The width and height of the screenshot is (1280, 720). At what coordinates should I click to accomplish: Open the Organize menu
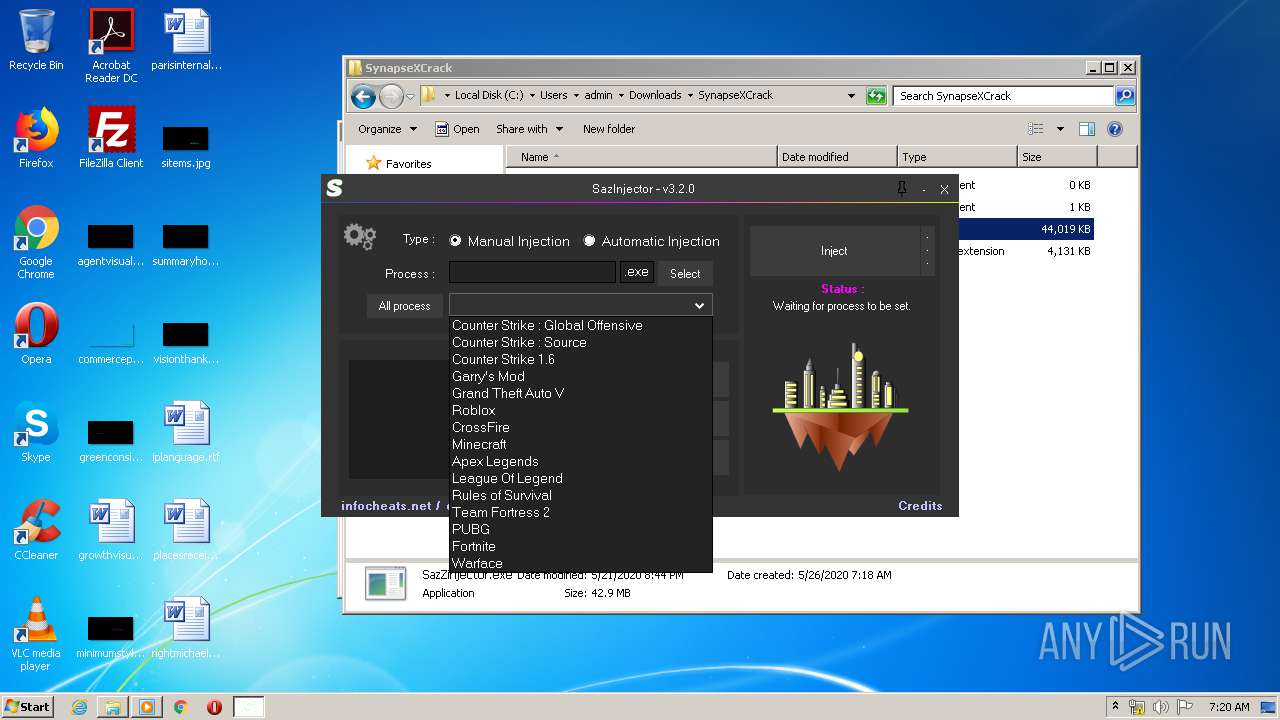click(x=386, y=129)
